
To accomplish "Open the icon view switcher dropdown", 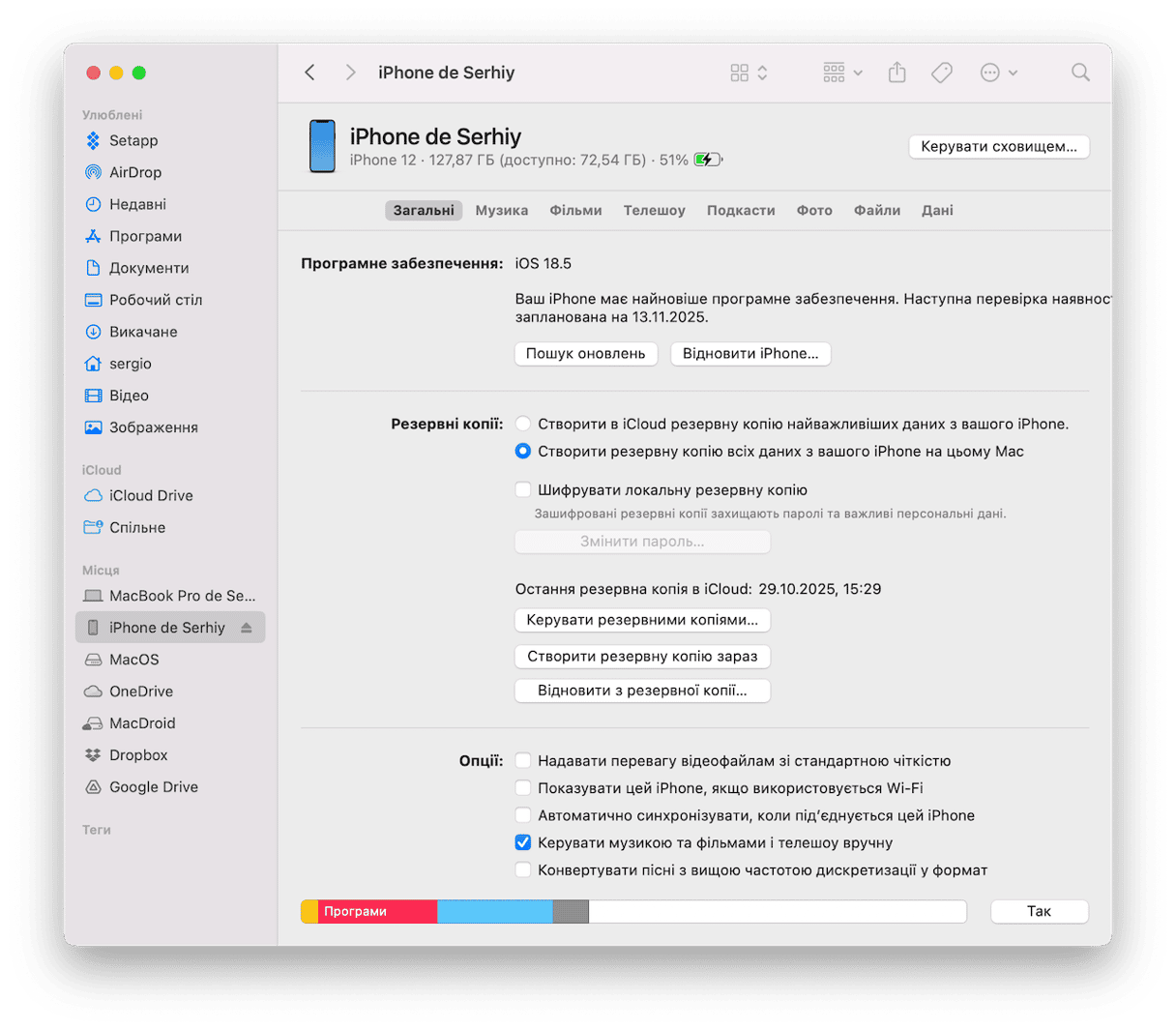I will point(749,73).
